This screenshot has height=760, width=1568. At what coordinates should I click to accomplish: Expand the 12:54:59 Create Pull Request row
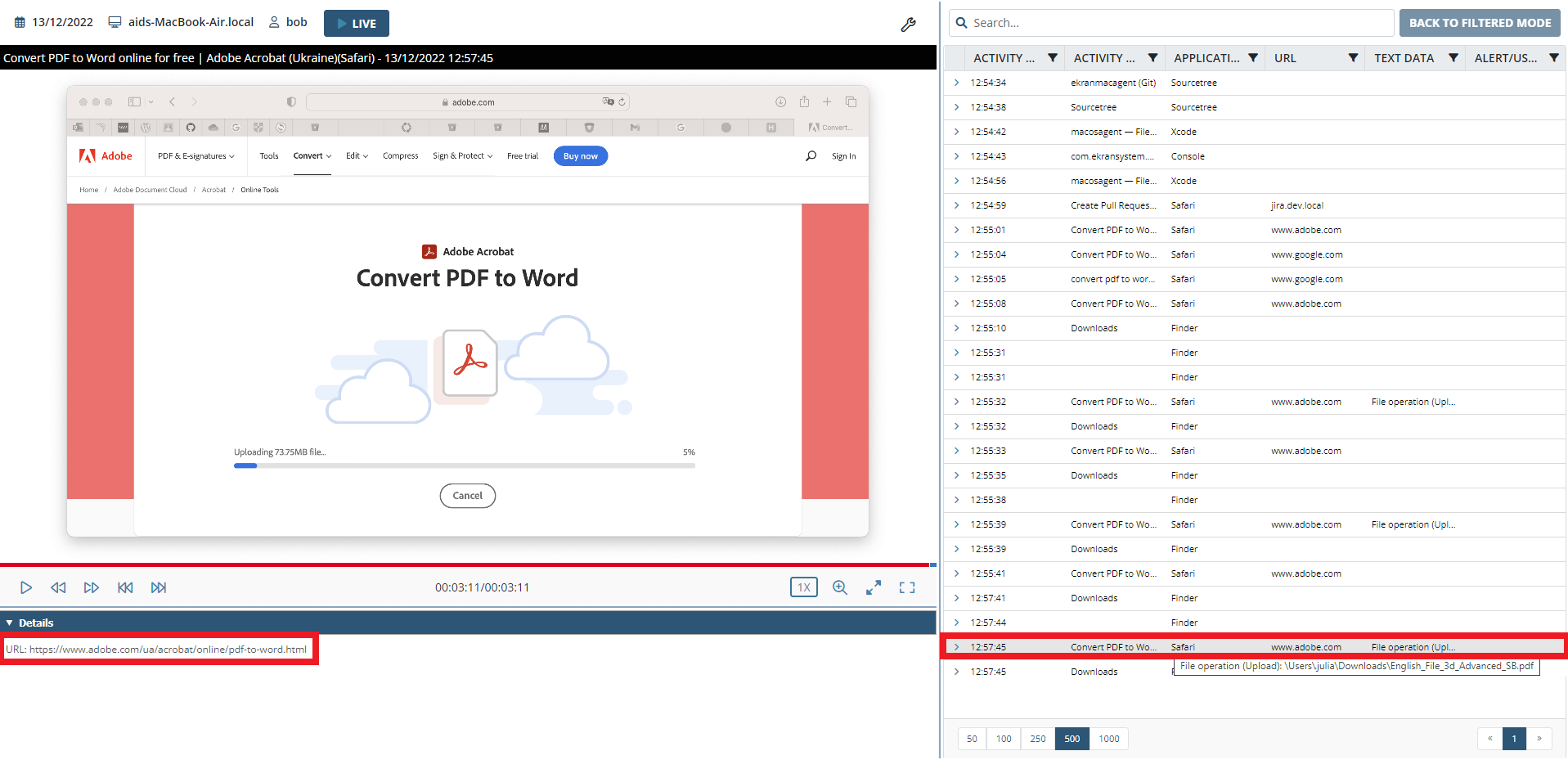[956, 205]
